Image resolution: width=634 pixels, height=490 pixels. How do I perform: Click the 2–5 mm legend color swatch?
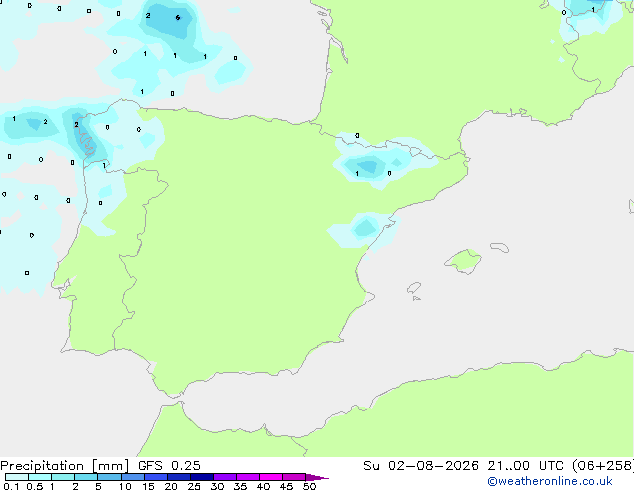[86, 477]
